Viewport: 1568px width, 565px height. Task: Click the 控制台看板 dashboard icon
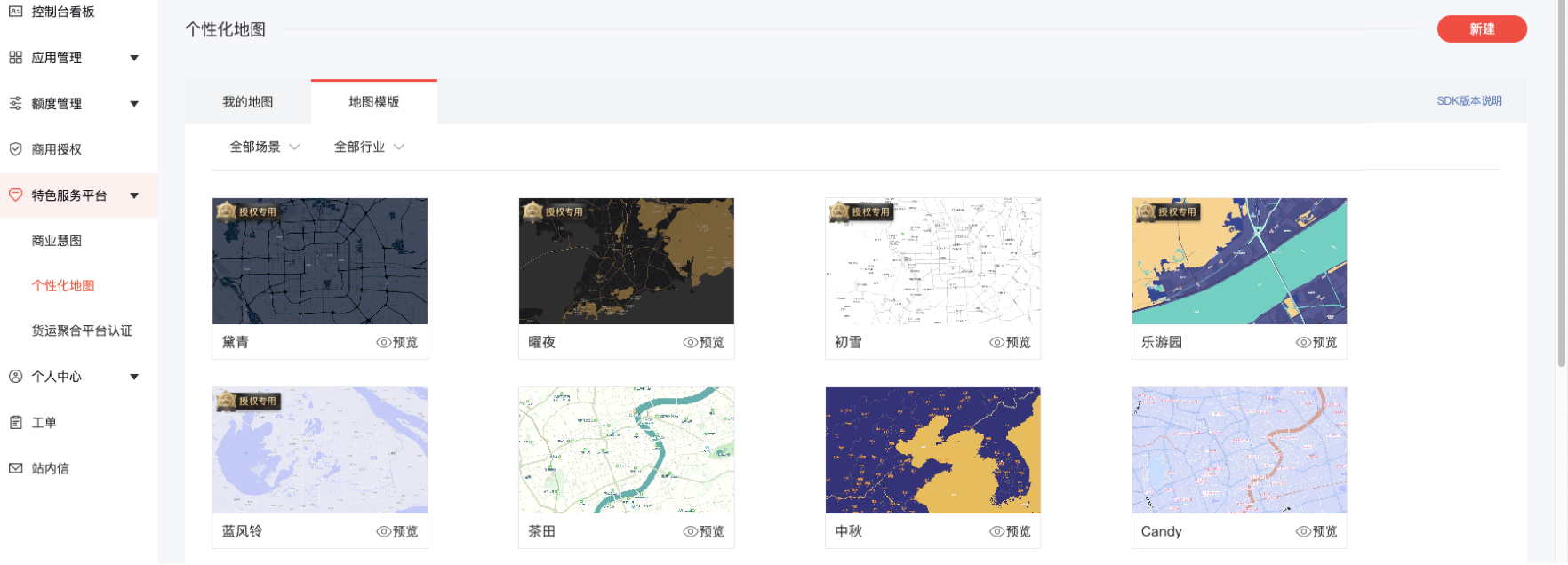pos(15,12)
